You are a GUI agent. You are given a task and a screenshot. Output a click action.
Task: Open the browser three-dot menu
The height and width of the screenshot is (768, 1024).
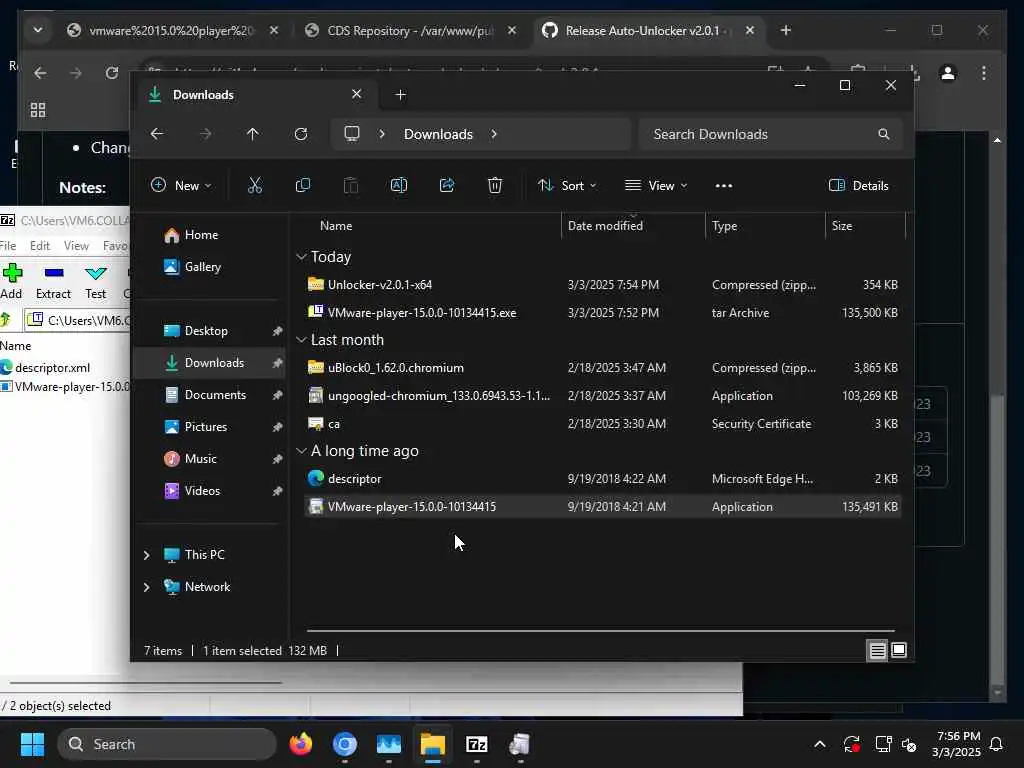click(x=984, y=72)
